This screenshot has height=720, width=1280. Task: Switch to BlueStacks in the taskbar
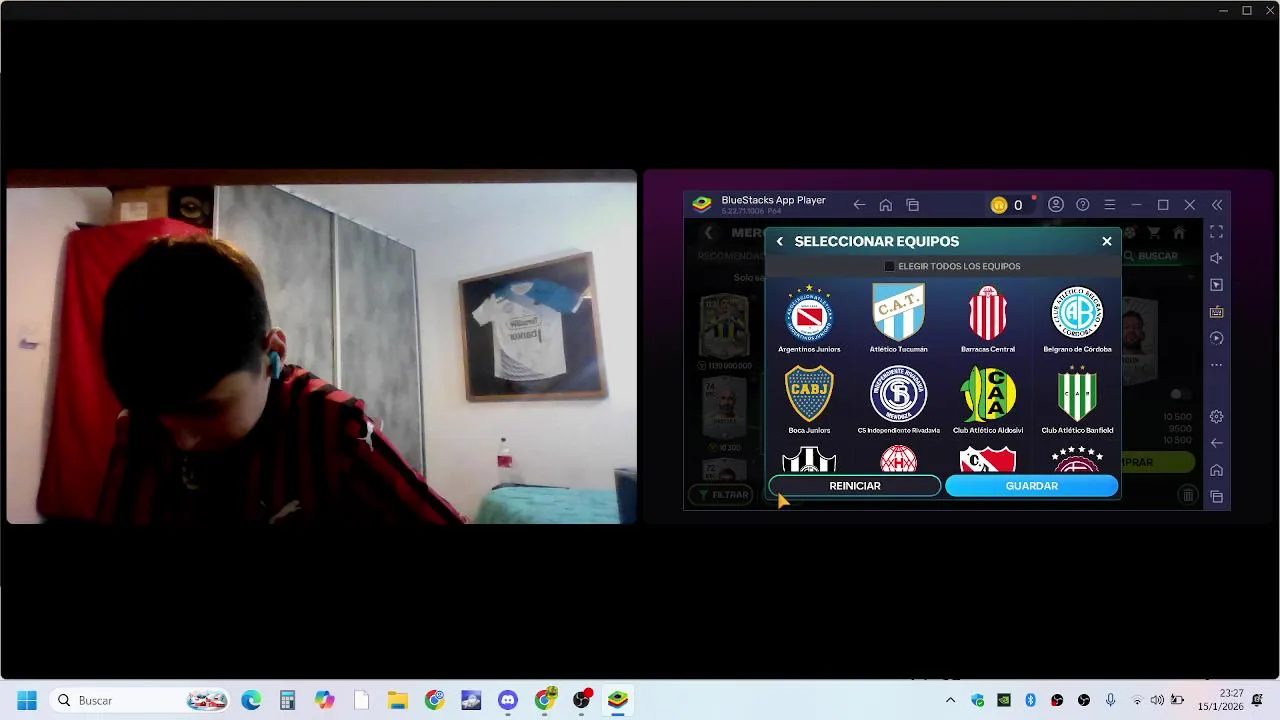click(618, 700)
